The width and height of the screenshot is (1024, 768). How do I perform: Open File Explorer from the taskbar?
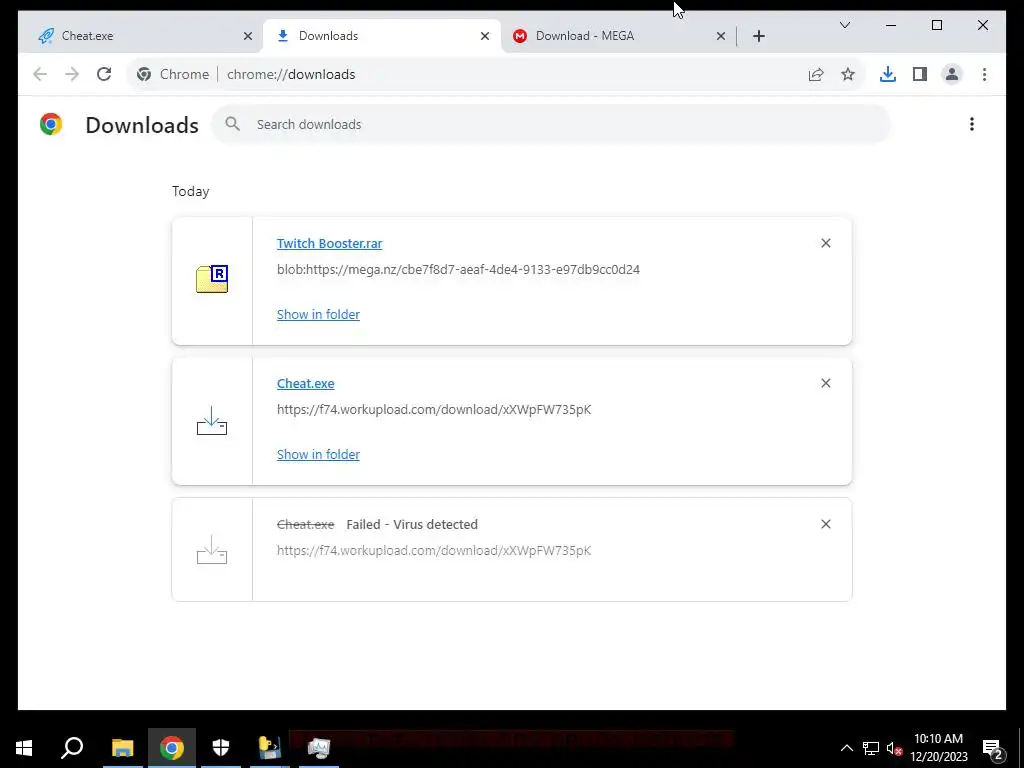tap(122, 748)
